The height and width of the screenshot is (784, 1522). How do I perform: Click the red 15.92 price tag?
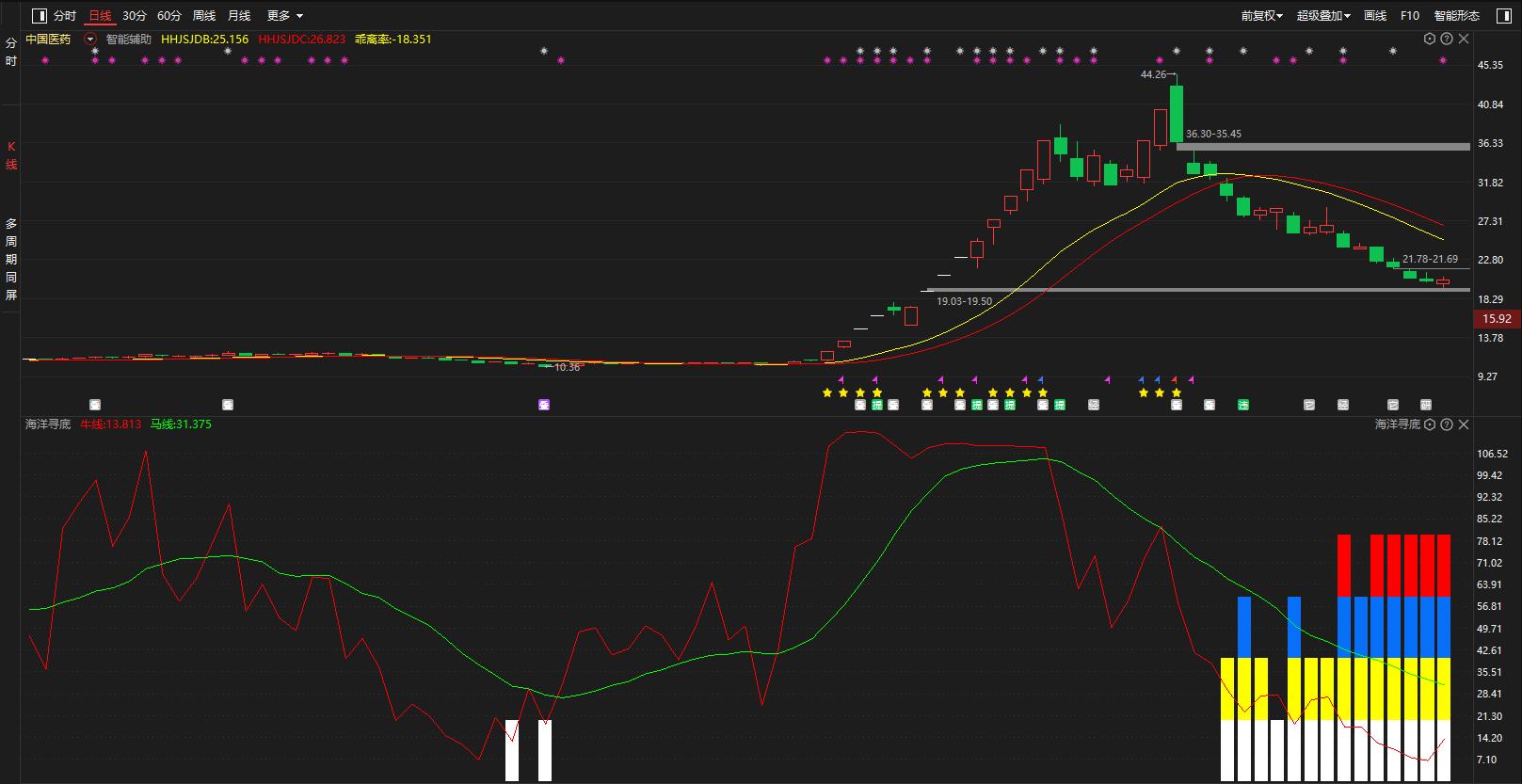[x=1497, y=319]
